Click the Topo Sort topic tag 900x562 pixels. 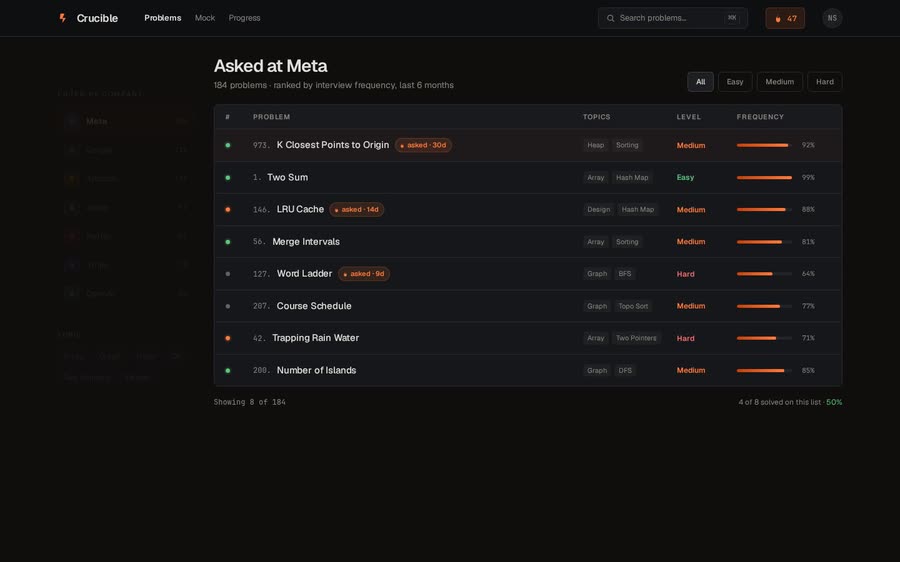[633, 306]
